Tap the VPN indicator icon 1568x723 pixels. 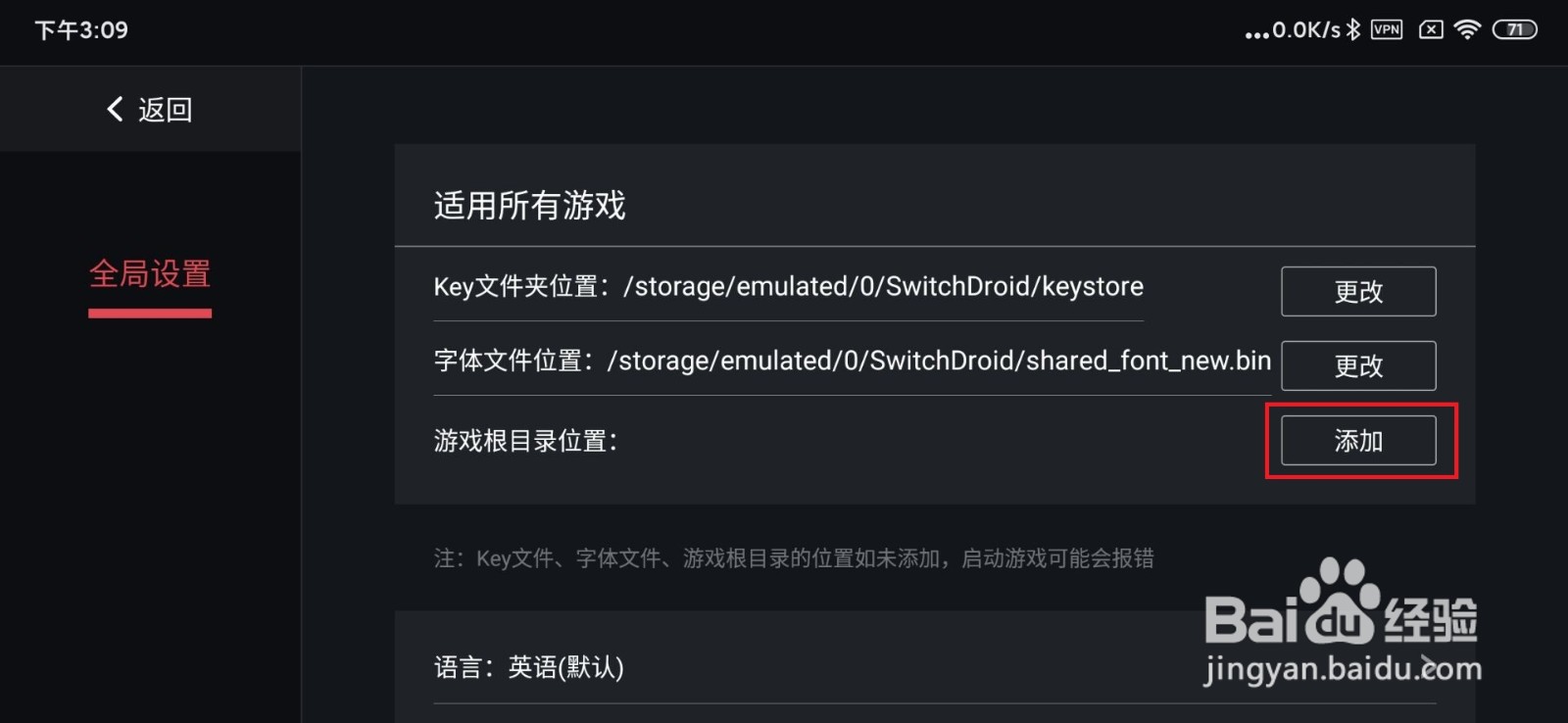pyautogui.click(x=1387, y=30)
